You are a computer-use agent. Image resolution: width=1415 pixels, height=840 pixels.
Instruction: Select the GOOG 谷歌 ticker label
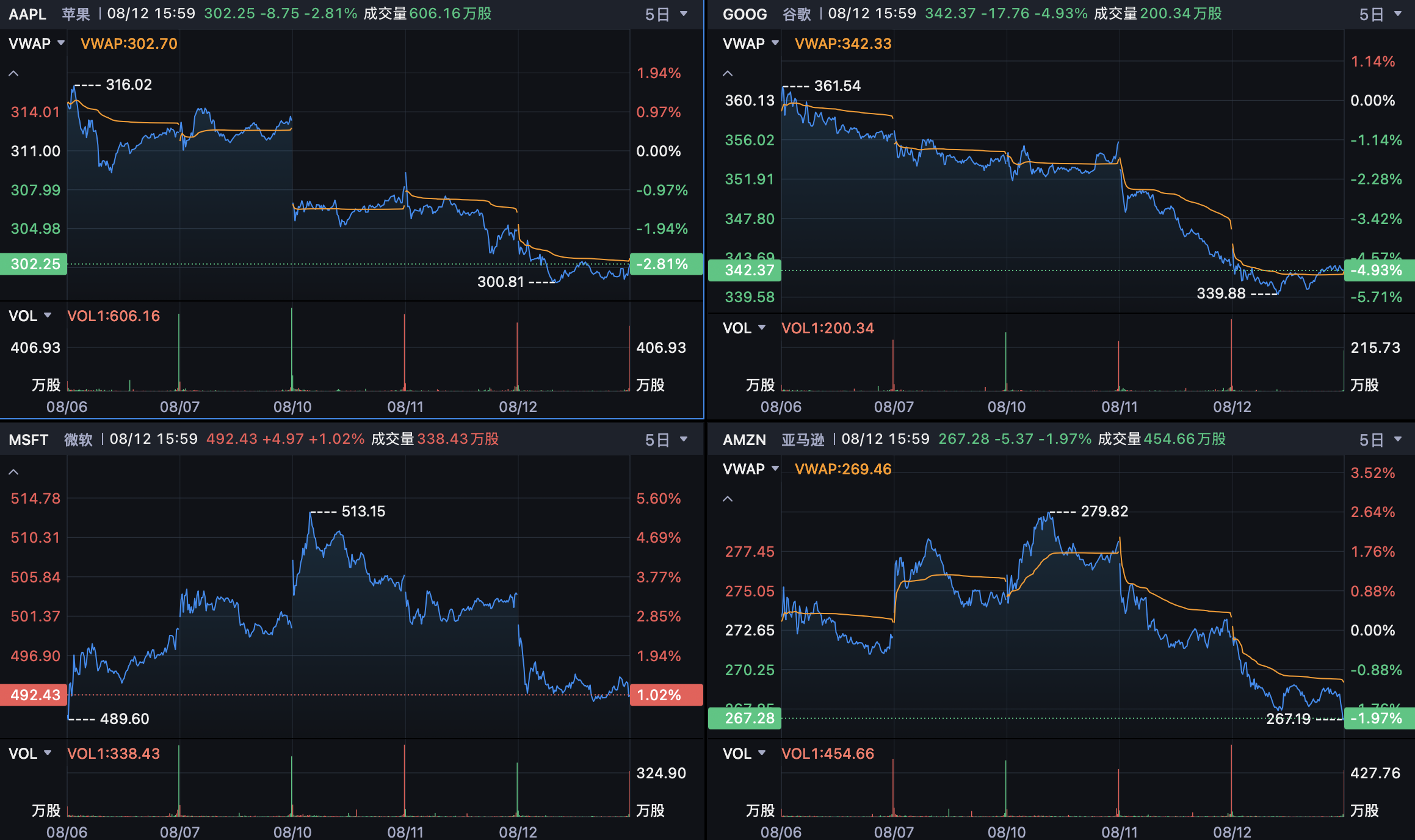click(x=797, y=14)
